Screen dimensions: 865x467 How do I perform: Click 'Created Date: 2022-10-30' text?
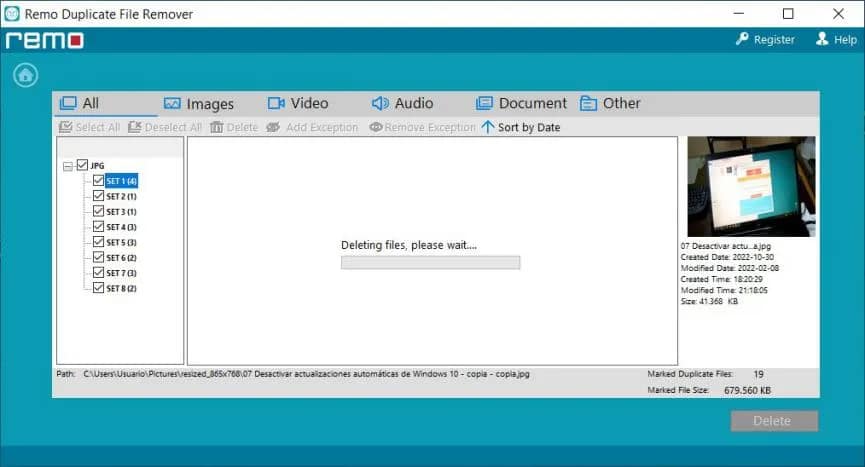[x=727, y=257]
